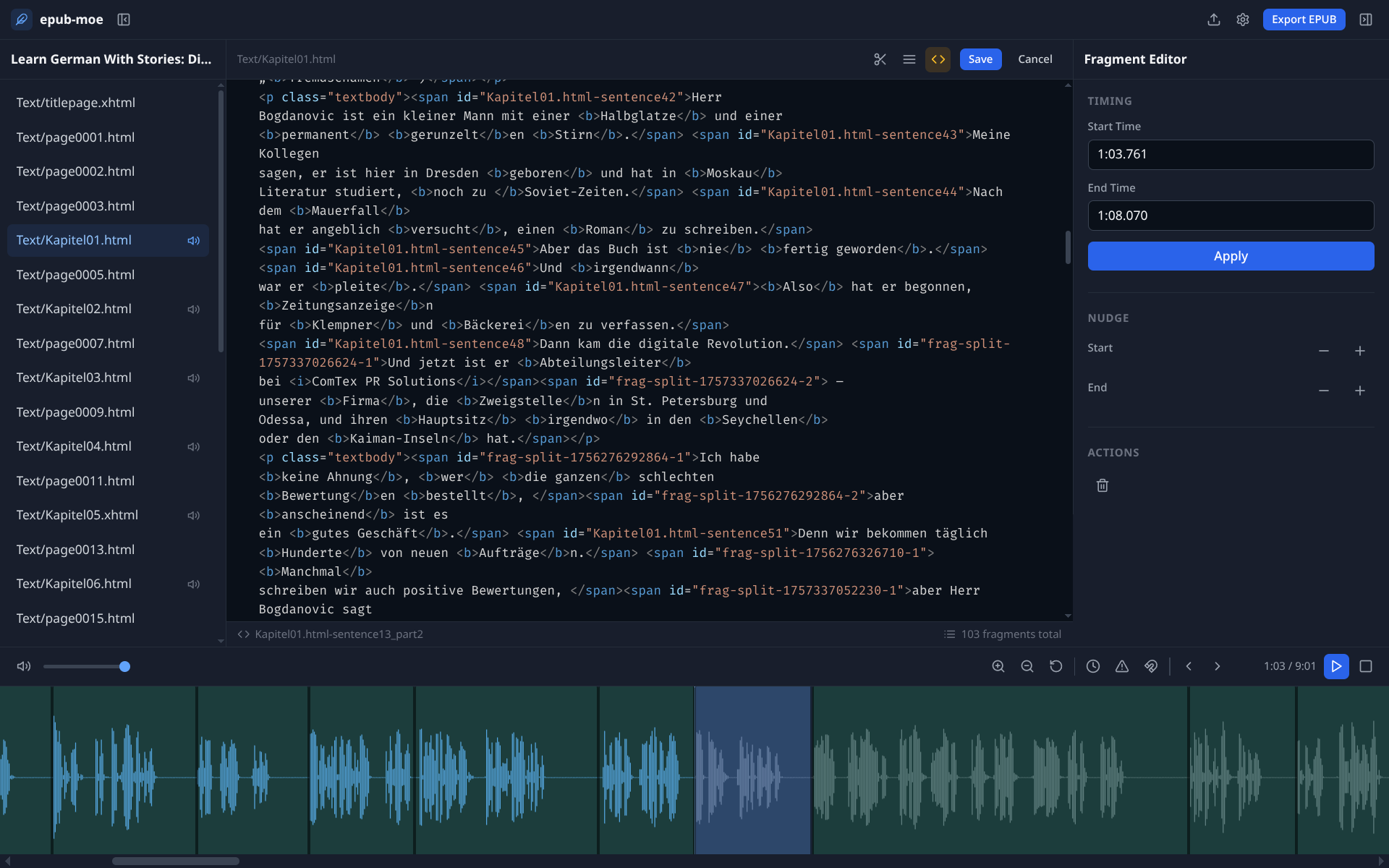Open Text/page0009.html
This screenshot has height=868, width=1389.
(108, 412)
